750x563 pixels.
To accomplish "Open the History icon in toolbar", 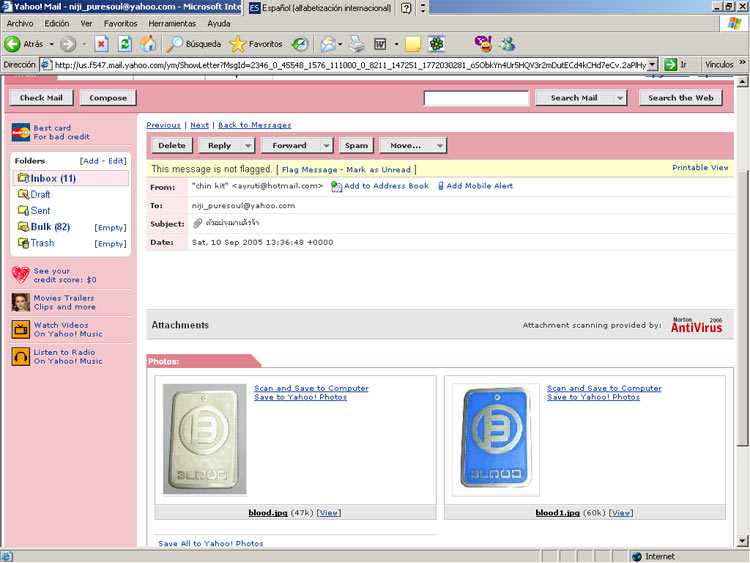I will pyautogui.click(x=300, y=44).
